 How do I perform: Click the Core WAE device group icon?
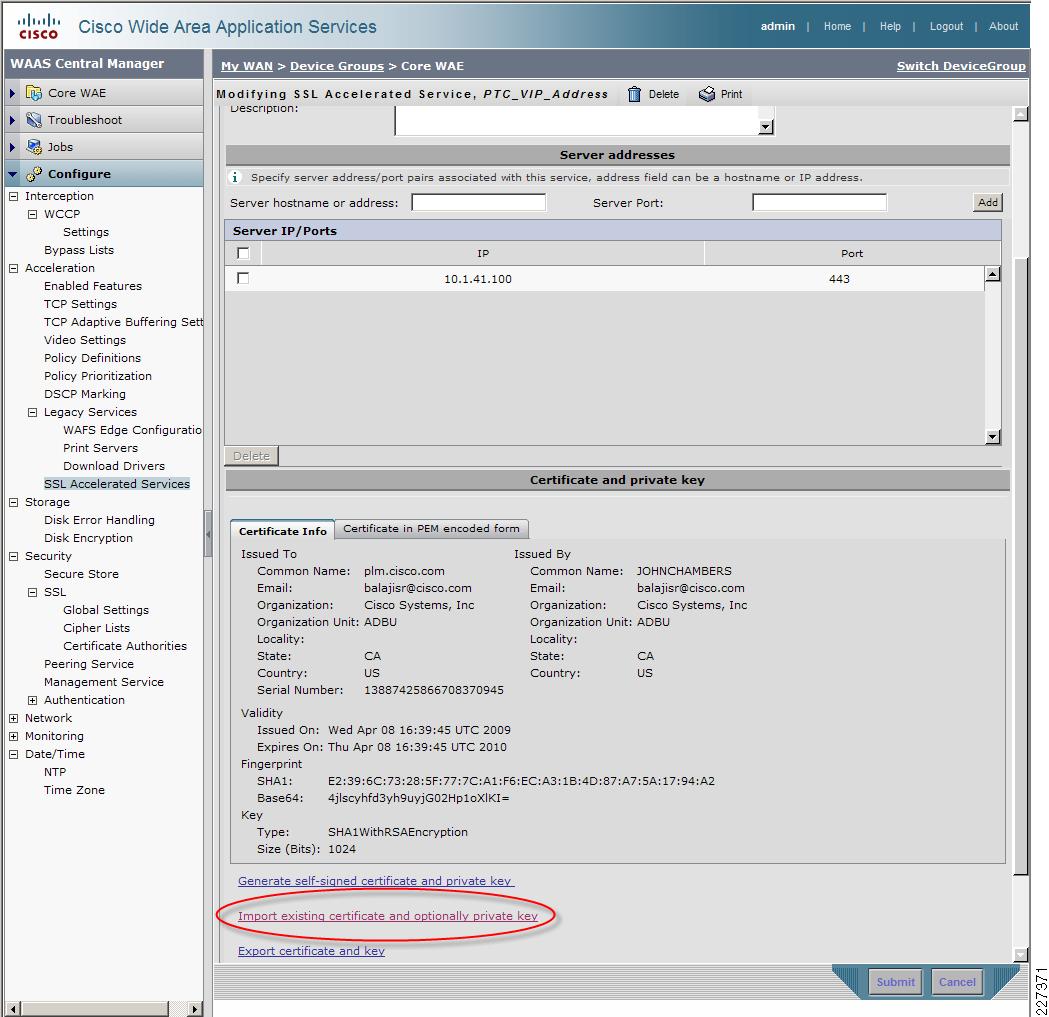pos(33,92)
